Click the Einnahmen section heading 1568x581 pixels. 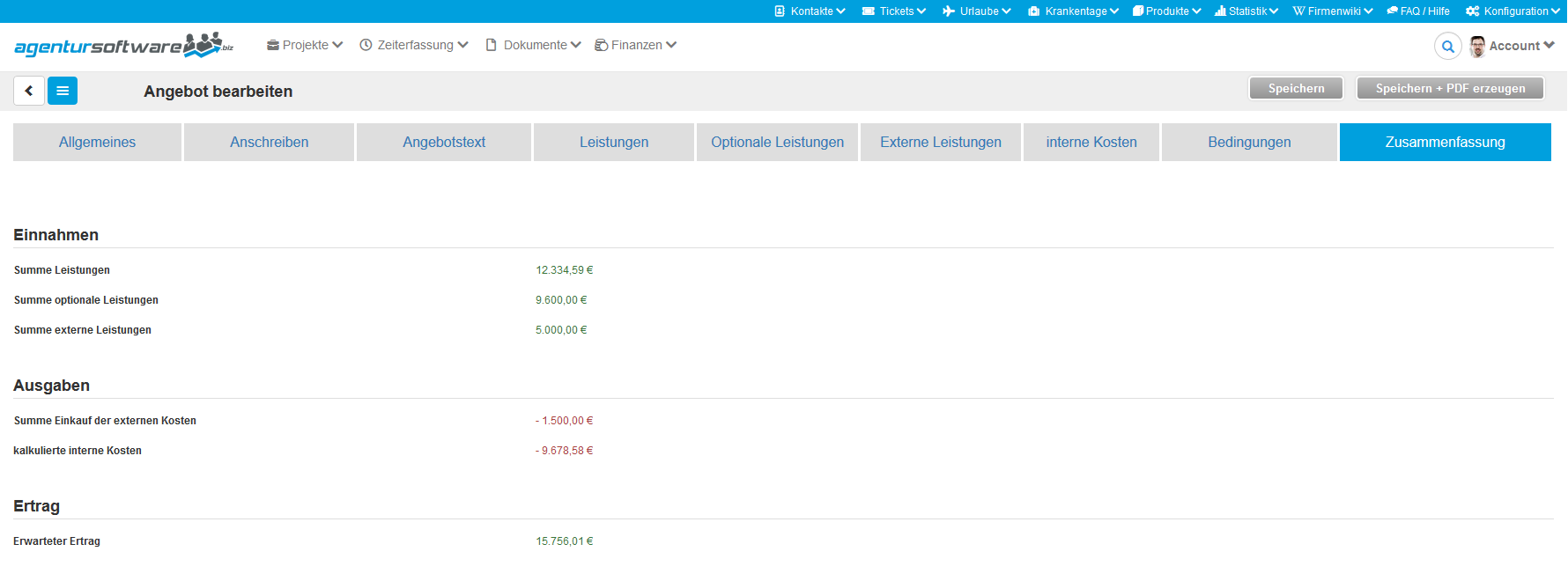pos(56,235)
